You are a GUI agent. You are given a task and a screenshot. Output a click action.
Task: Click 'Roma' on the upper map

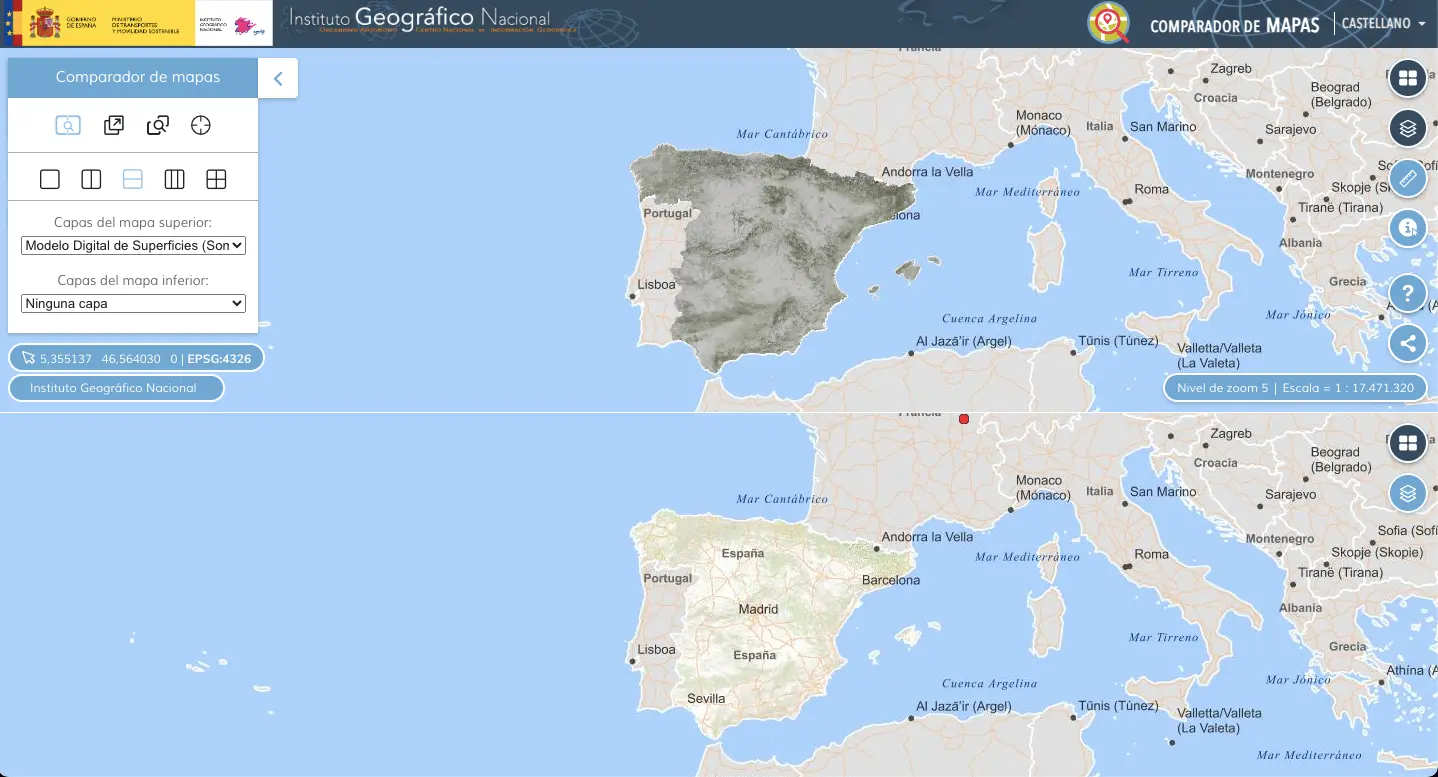tap(1152, 189)
